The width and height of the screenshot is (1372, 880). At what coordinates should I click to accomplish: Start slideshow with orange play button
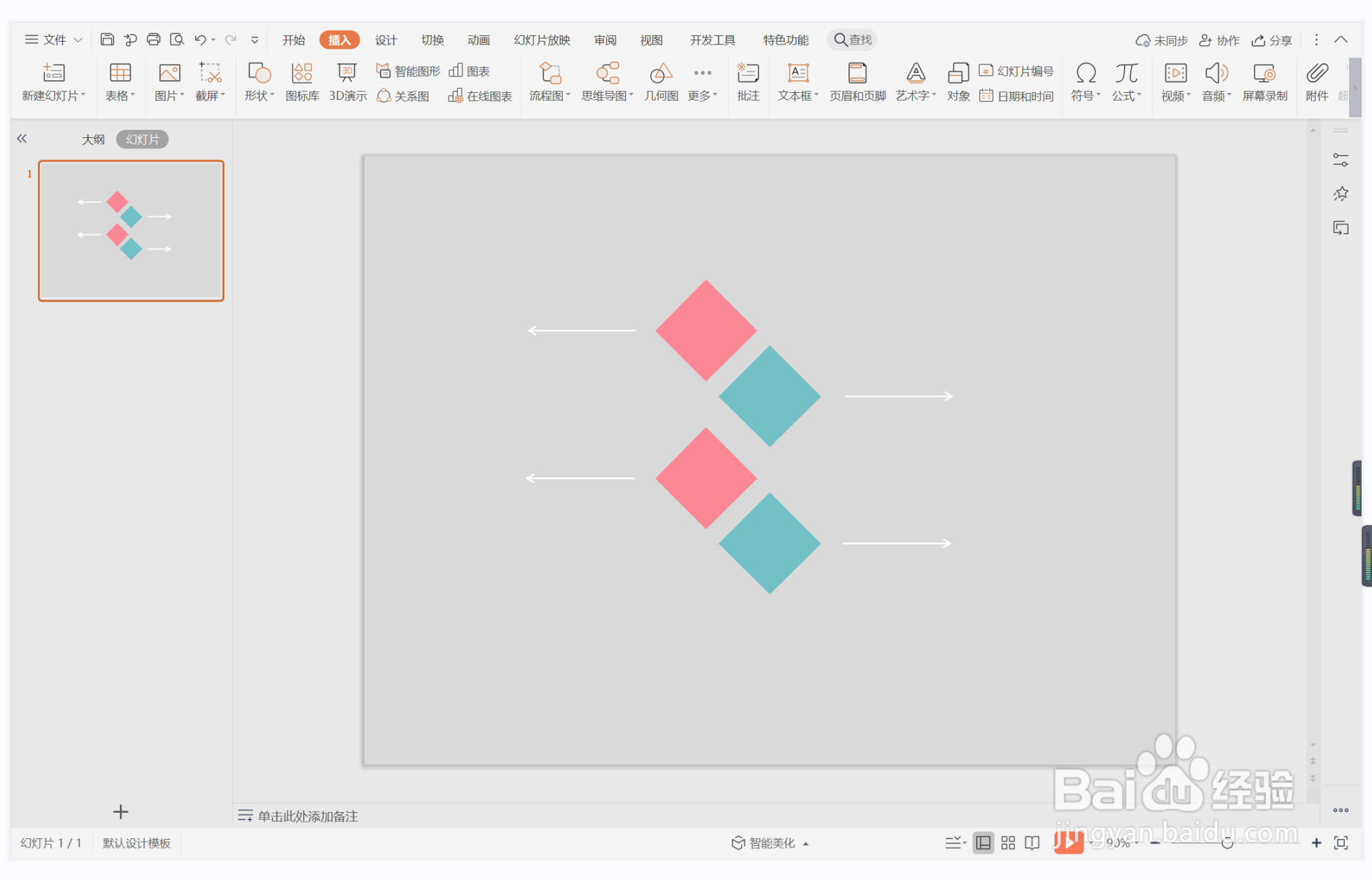coord(1068,843)
